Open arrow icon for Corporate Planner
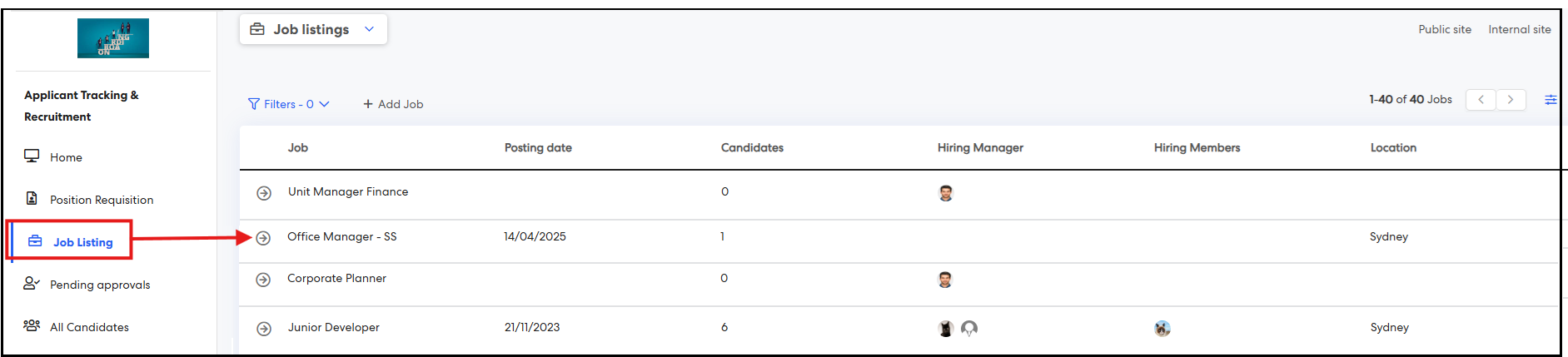 pos(263,280)
